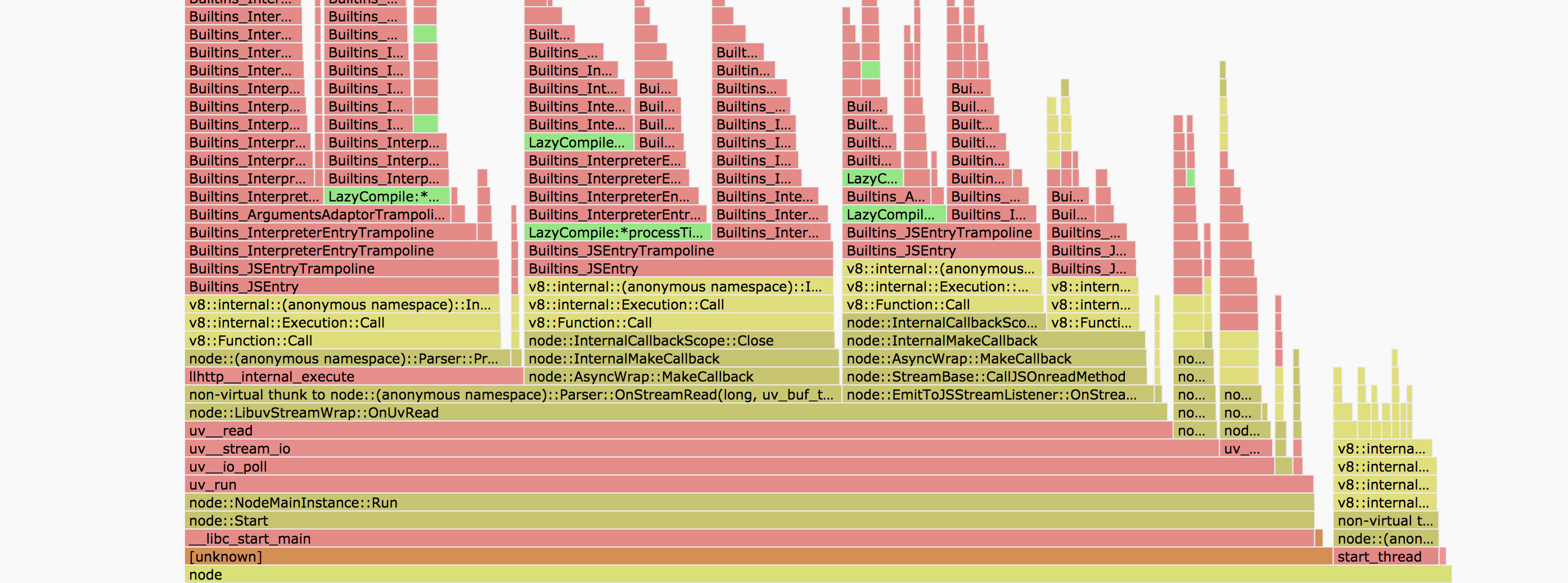
Task: Click 'node::StreamBase::CallJSOnreadMethod' frame
Action: pos(994,376)
